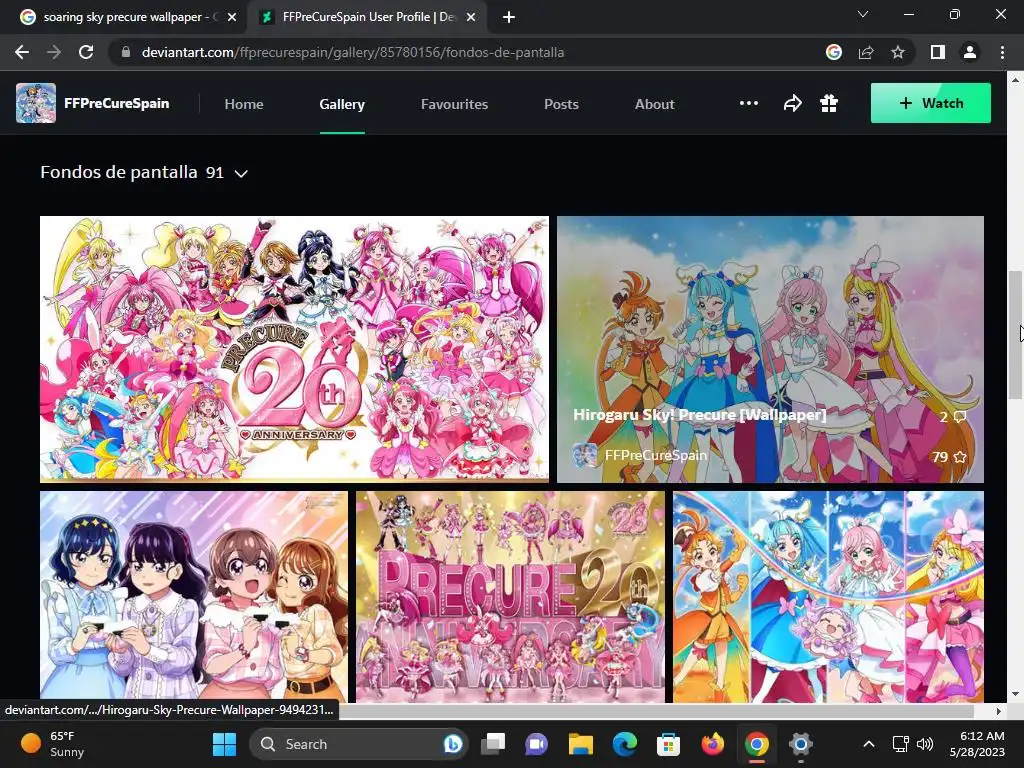Close the soaring sky precure wallpaper tab
Viewport: 1024px width, 768px height.
click(x=232, y=18)
